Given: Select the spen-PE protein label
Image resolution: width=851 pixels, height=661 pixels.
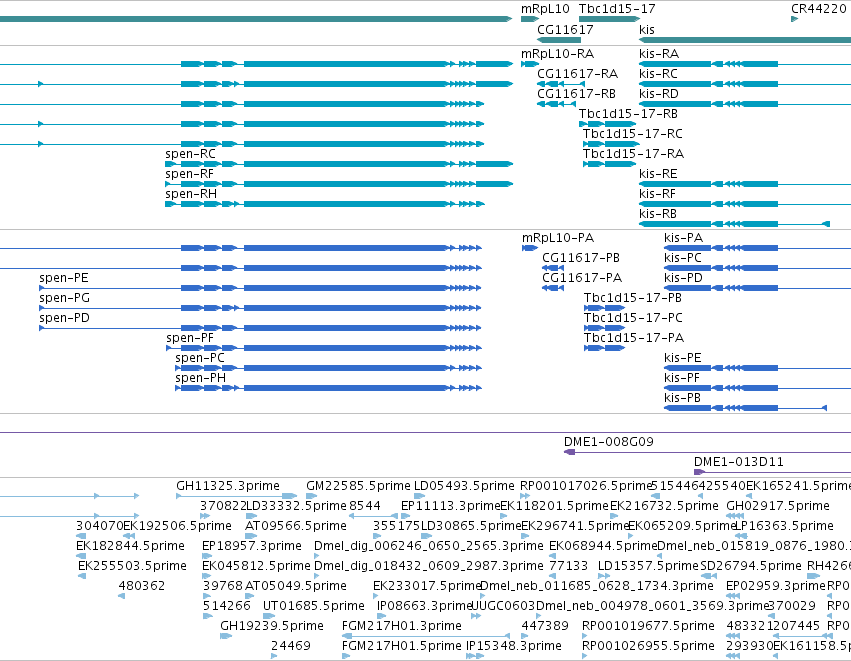Looking at the screenshot, I should pos(63,278).
